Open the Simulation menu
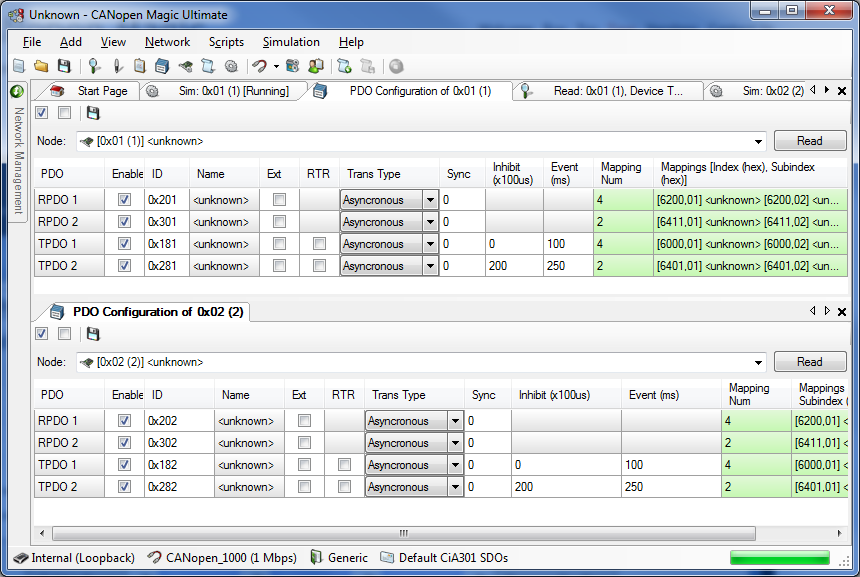This screenshot has height=577, width=860. click(291, 42)
